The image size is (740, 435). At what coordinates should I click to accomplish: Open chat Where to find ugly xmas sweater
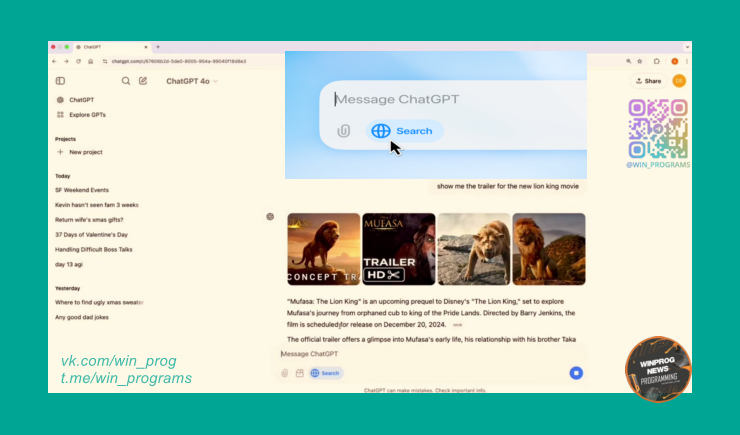[99, 302]
